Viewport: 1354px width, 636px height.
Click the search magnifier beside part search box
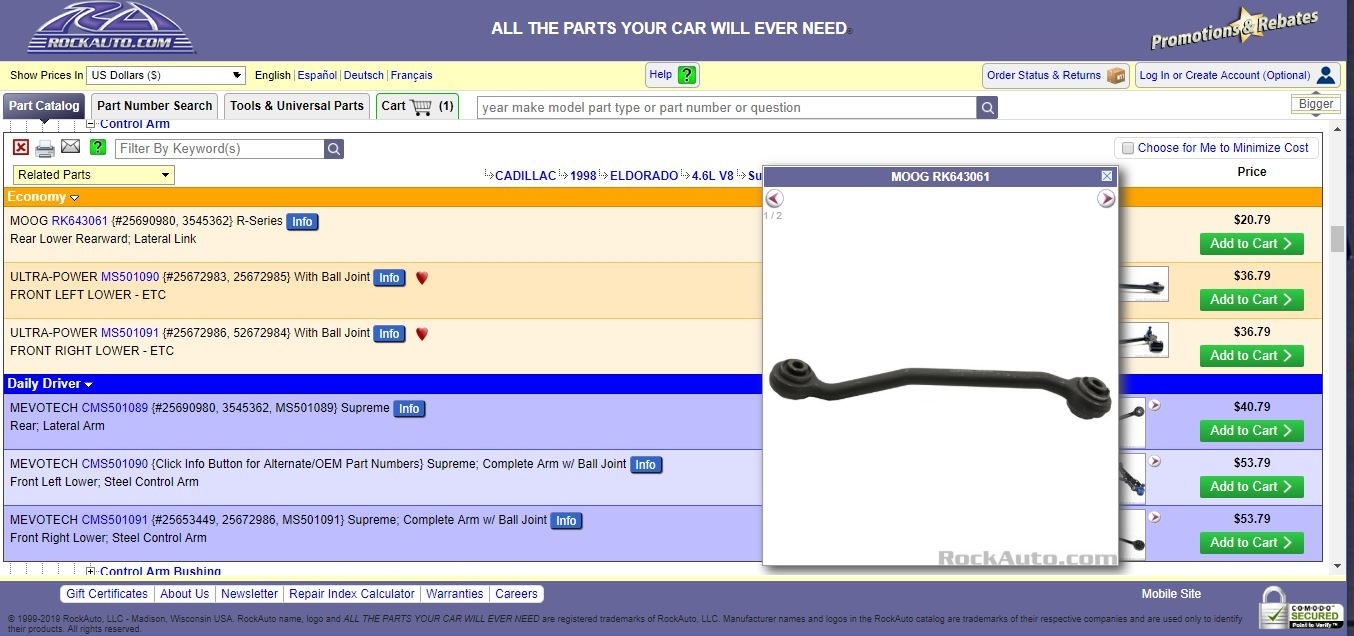point(987,107)
